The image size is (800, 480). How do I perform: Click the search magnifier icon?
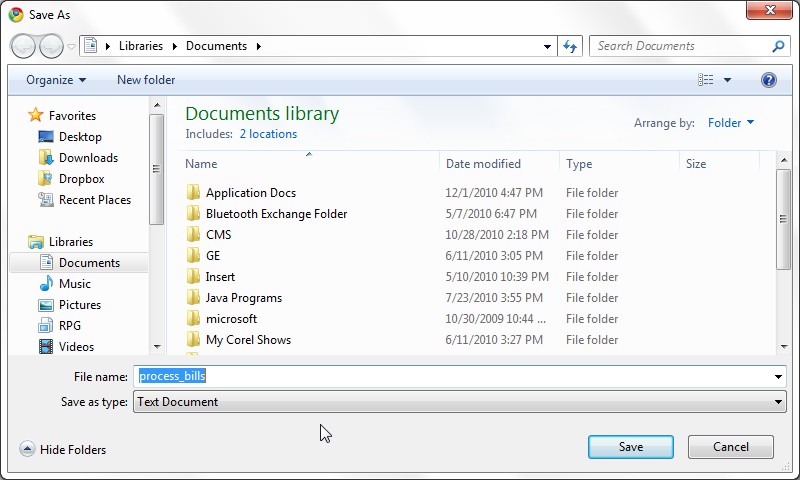click(x=778, y=46)
